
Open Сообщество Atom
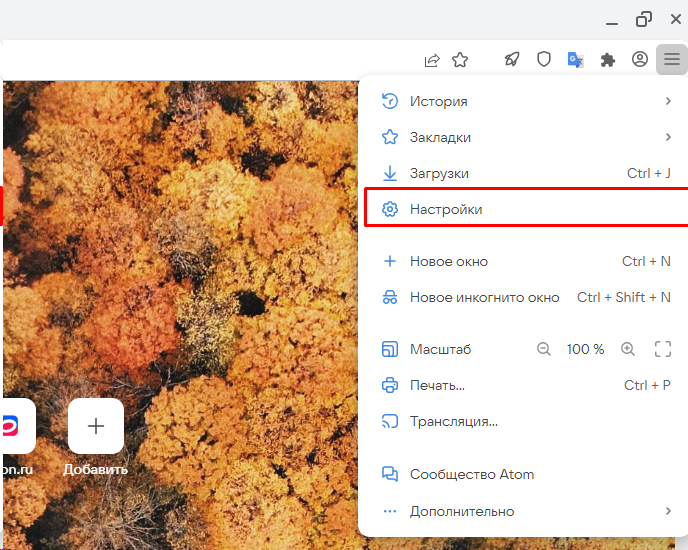526,475
